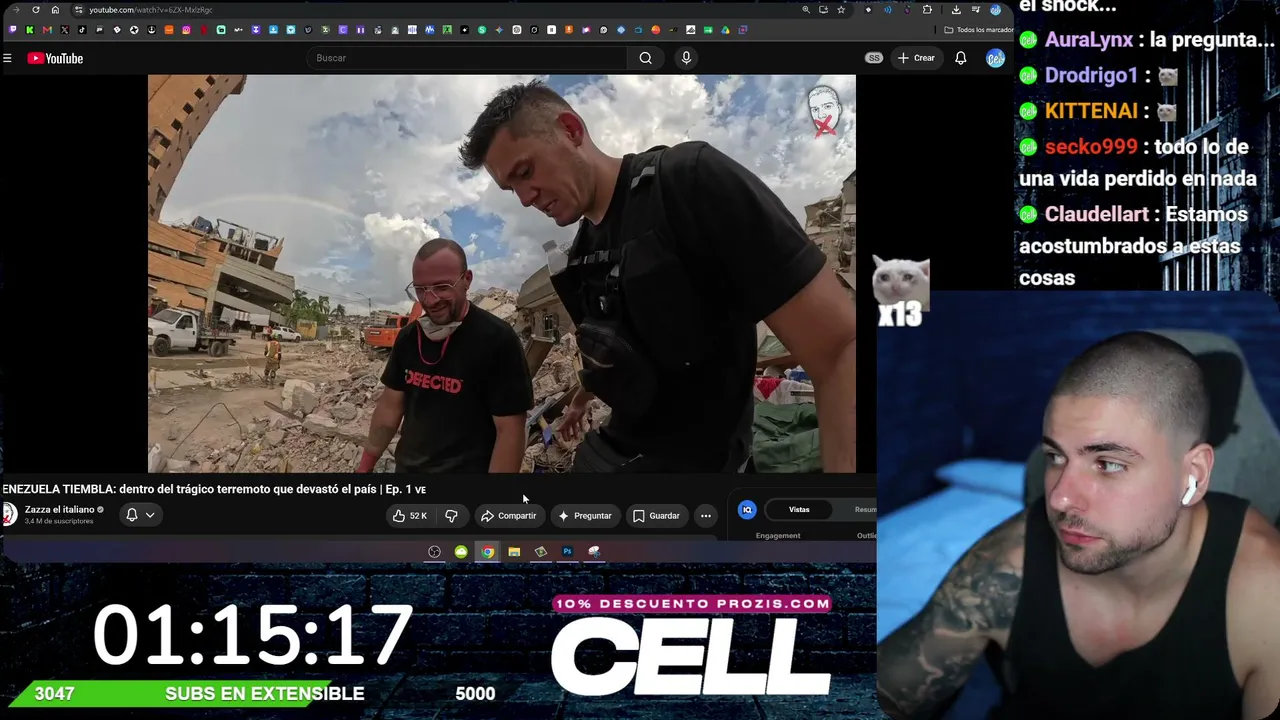
Task: Open Google Chrome from the taskbar
Action: click(487, 552)
